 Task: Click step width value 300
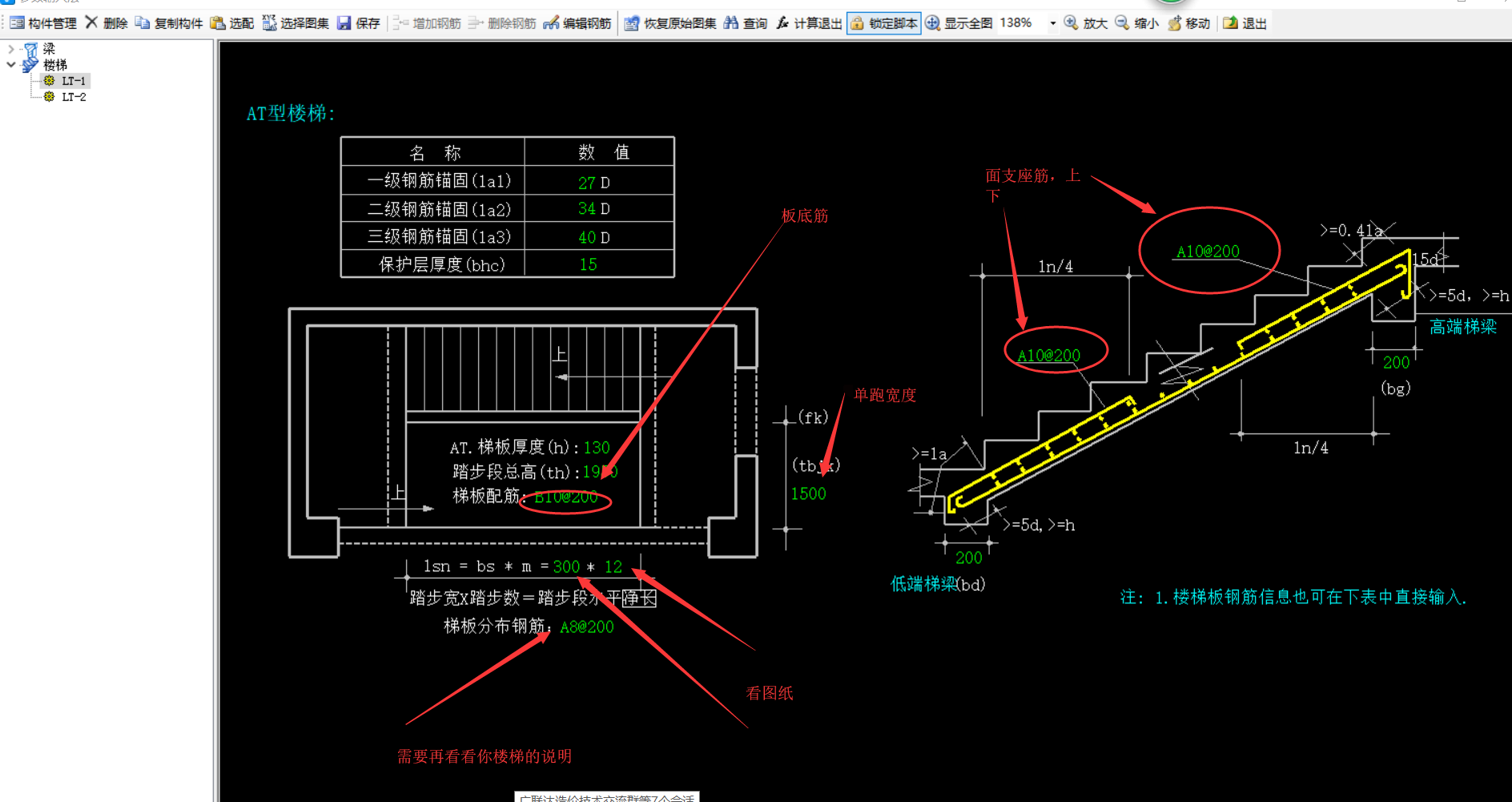pyautogui.click(x=566, y=566)
